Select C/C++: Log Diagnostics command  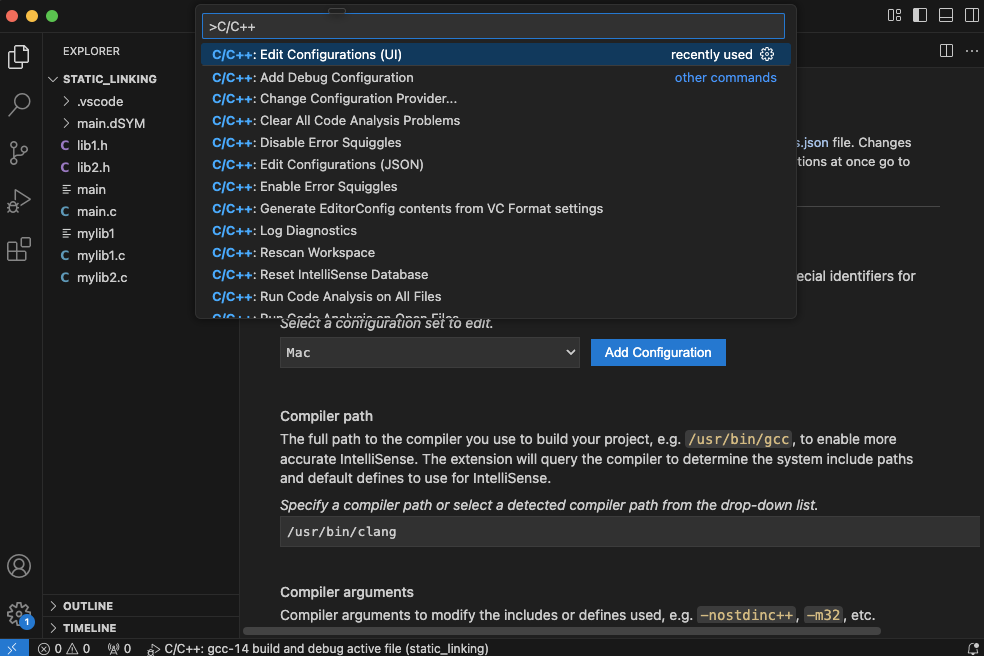tap(495, 230)
